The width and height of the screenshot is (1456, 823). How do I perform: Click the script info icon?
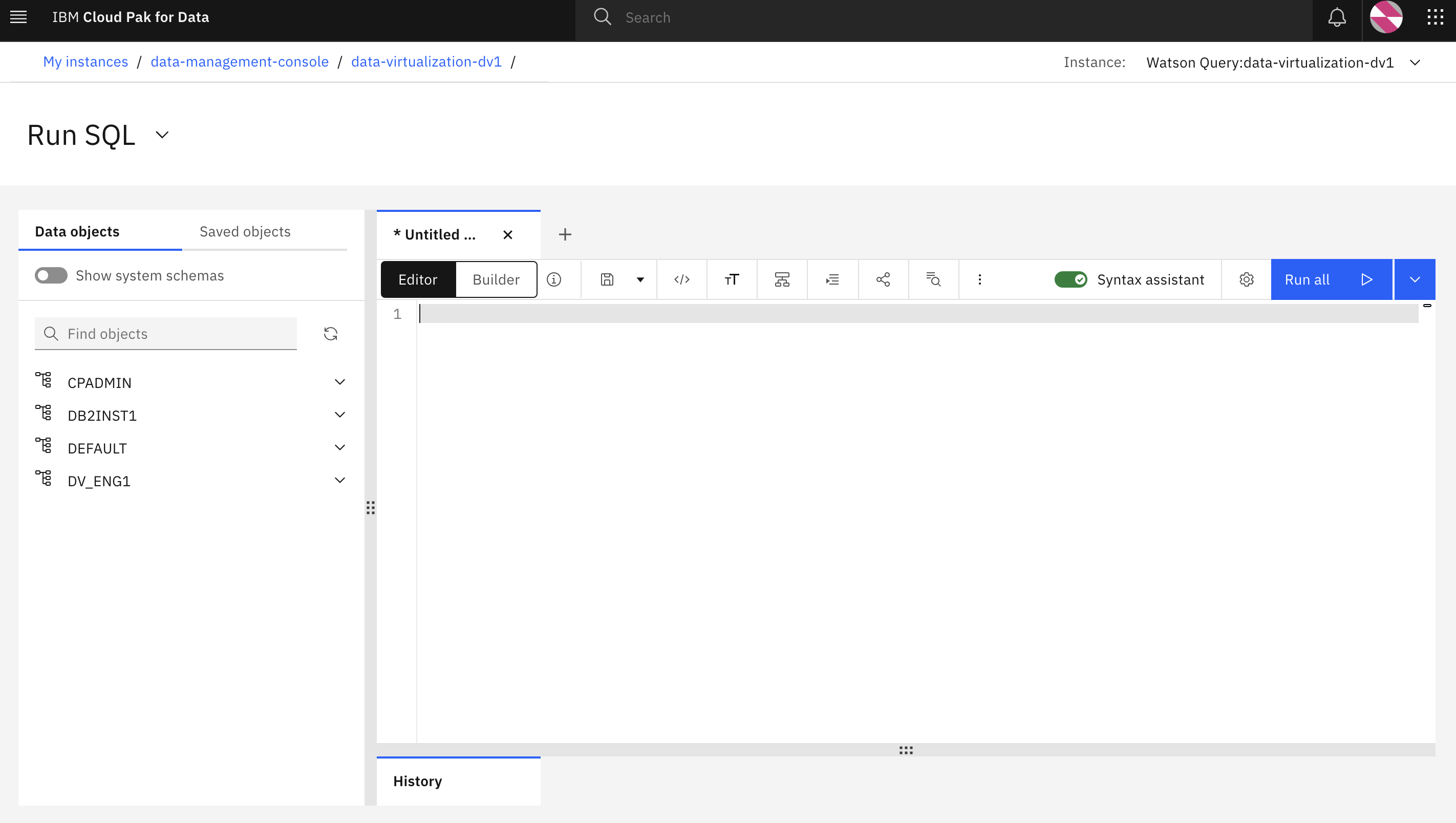click(554, 279)
